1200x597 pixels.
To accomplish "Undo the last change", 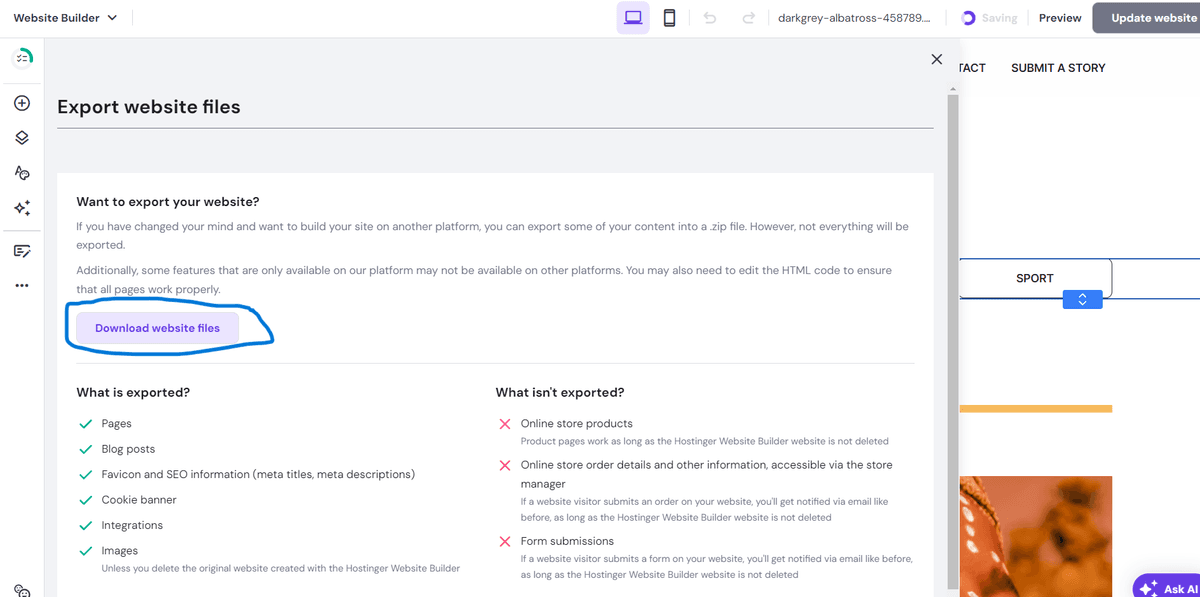I will point(711,17).
